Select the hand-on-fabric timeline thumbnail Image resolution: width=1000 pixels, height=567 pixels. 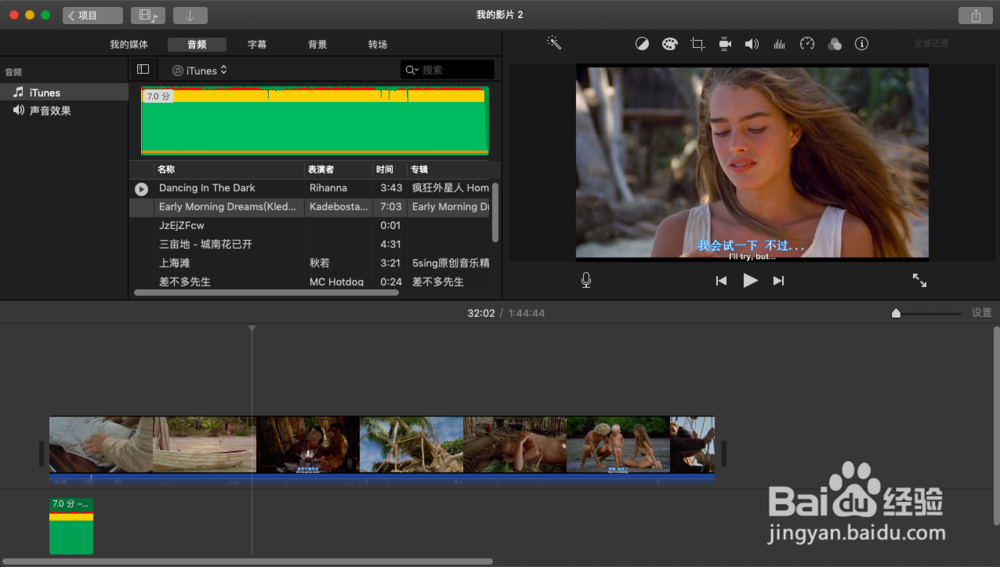pos(101,445)
